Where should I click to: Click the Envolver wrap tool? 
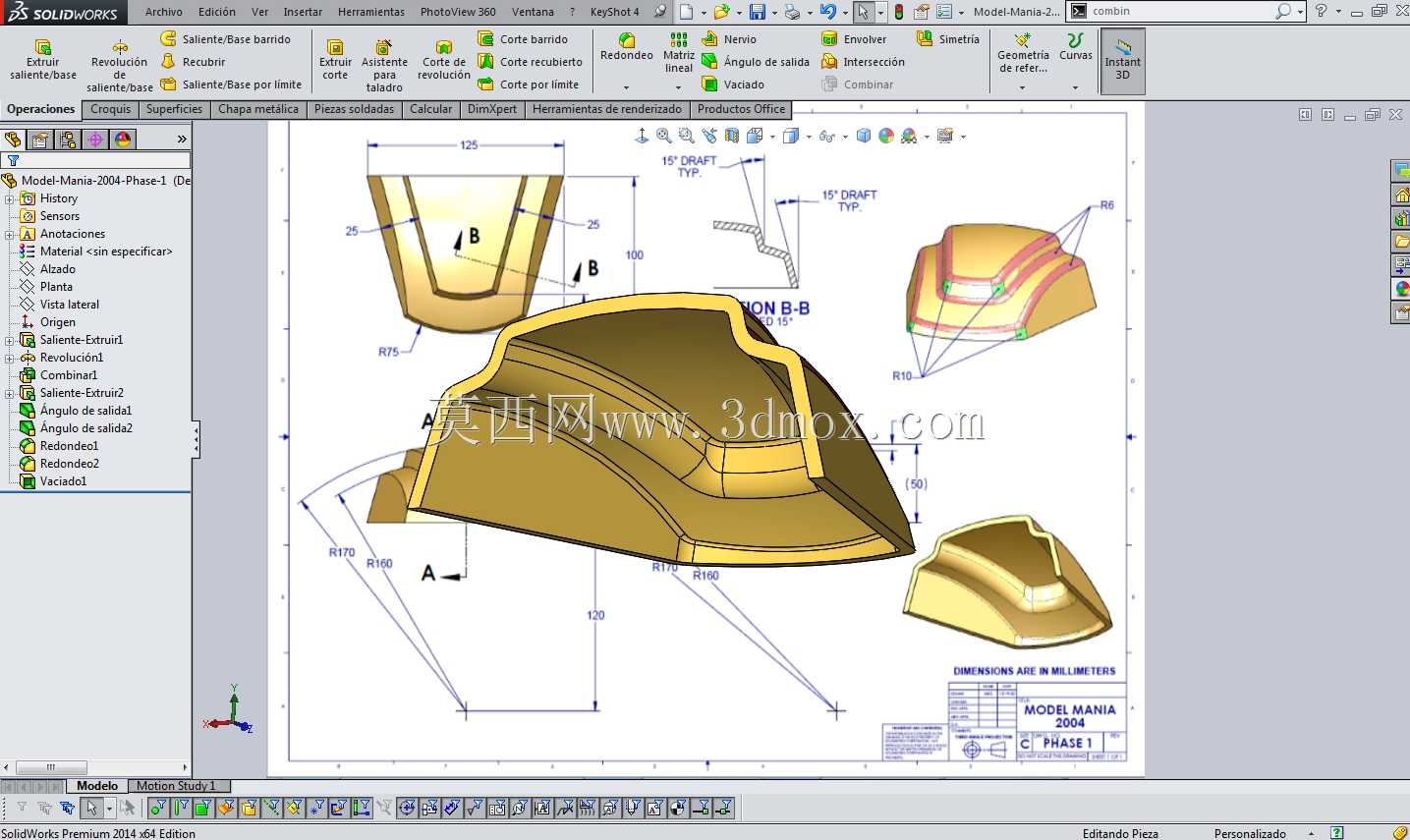click(854, 39)
